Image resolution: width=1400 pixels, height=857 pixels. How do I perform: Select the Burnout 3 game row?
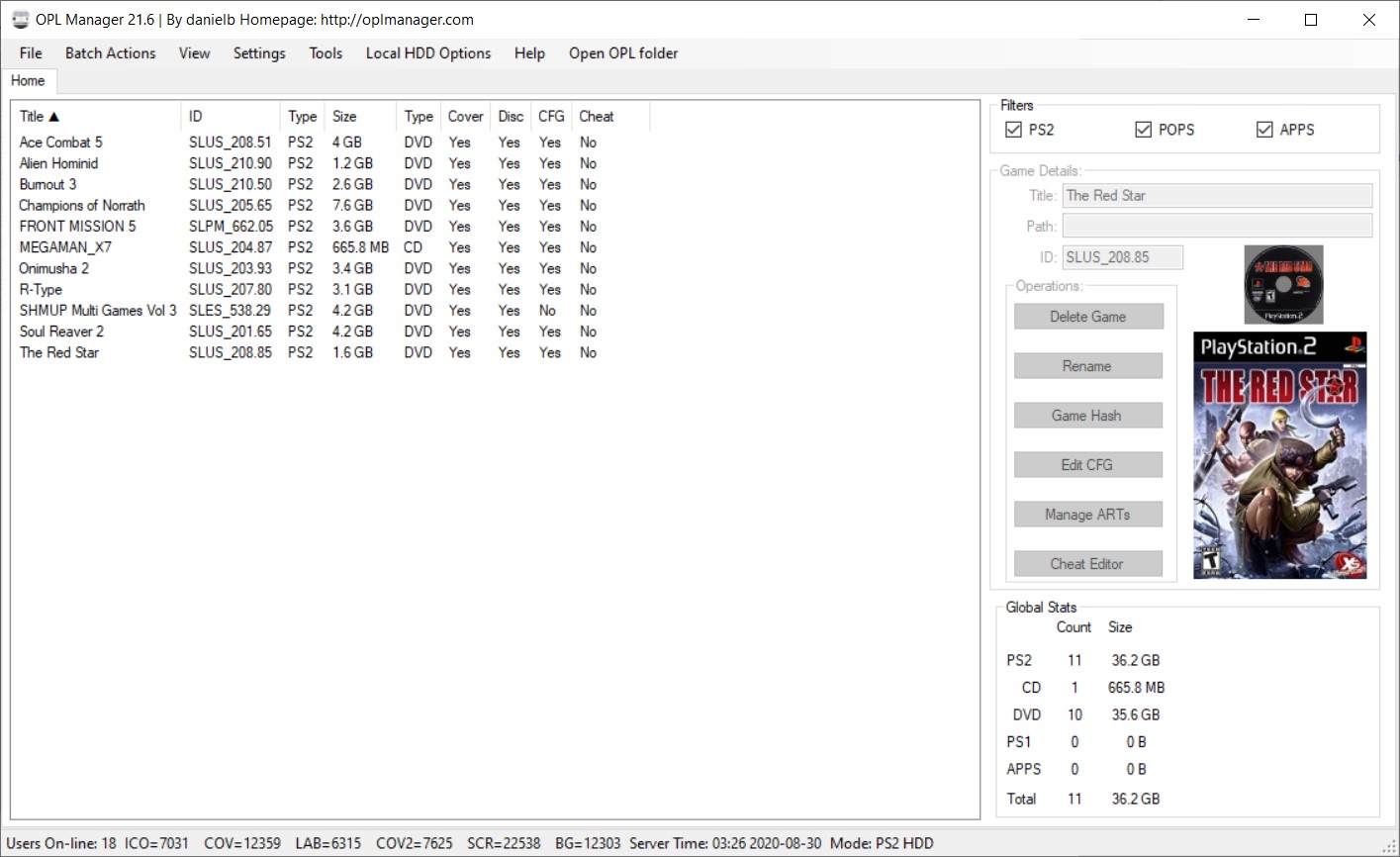(330, 184)
